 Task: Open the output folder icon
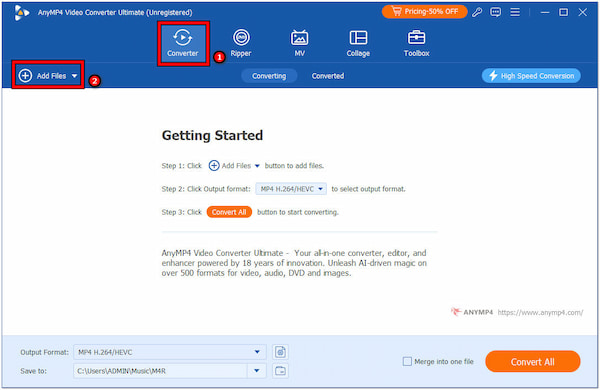(x=280, y=371)
